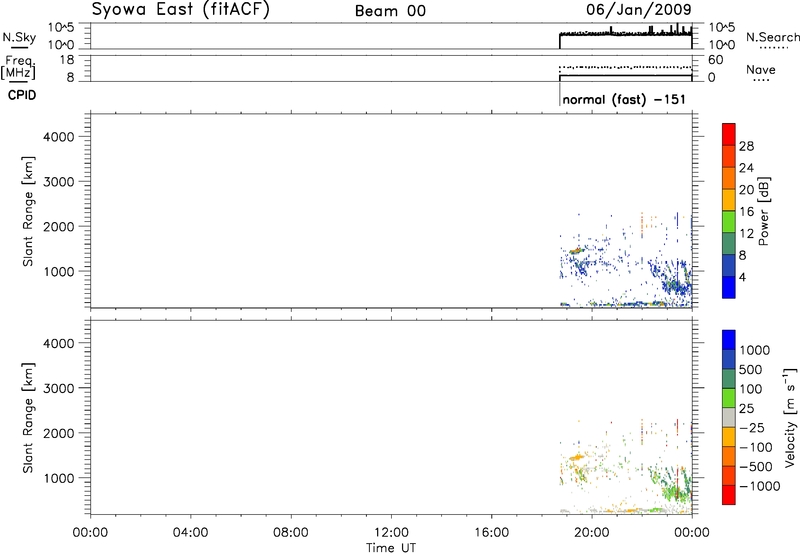
Task: Click the yellow 16-20 dB power colorbar segment
Action: pos(729,199)
